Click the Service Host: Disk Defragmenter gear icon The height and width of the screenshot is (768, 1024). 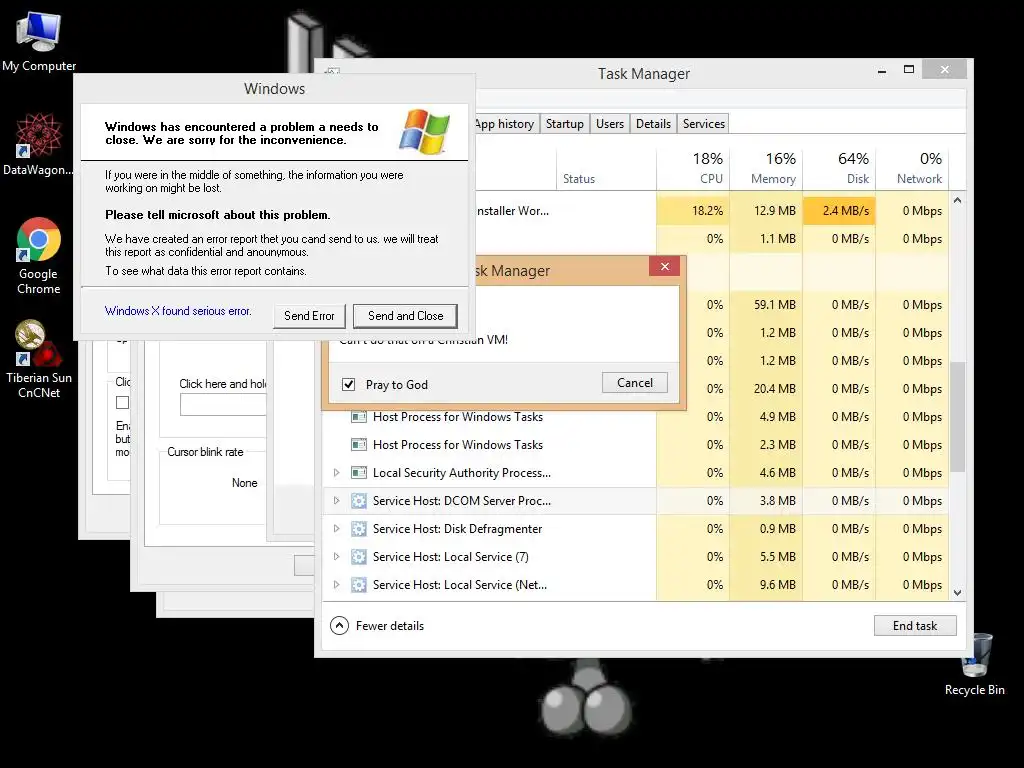pyautogui.click(x=359, y=529)
